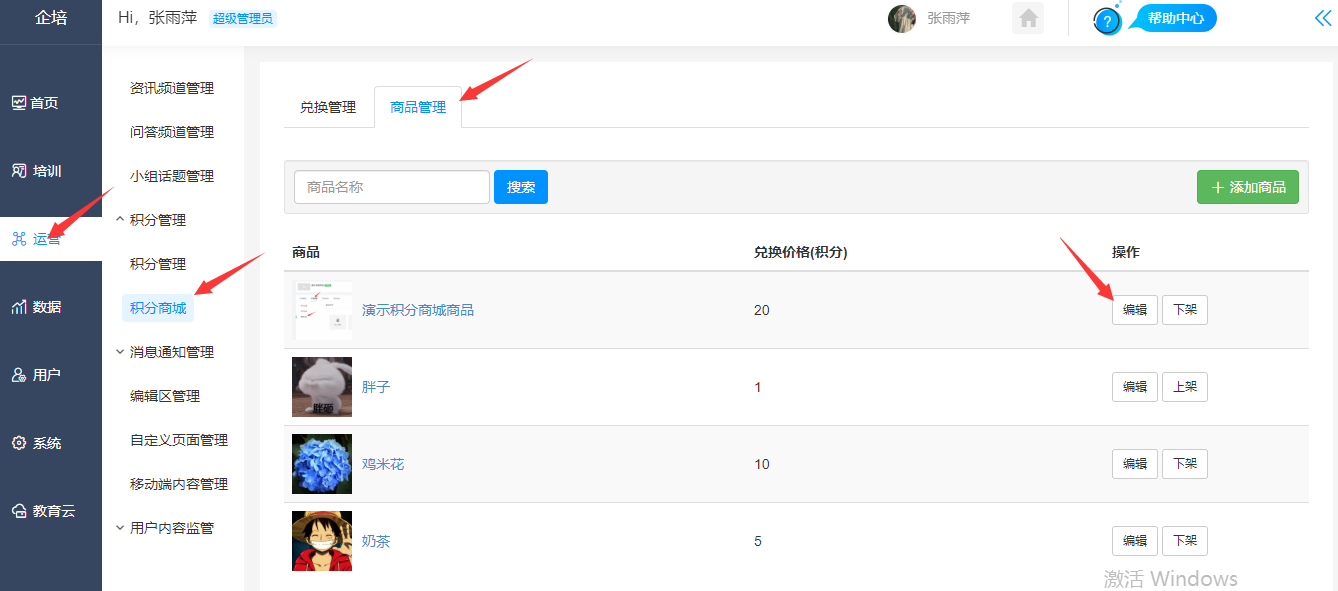Switch to the 兑换管理 tab
This screenshot has height=591, width=1338.
328,108
